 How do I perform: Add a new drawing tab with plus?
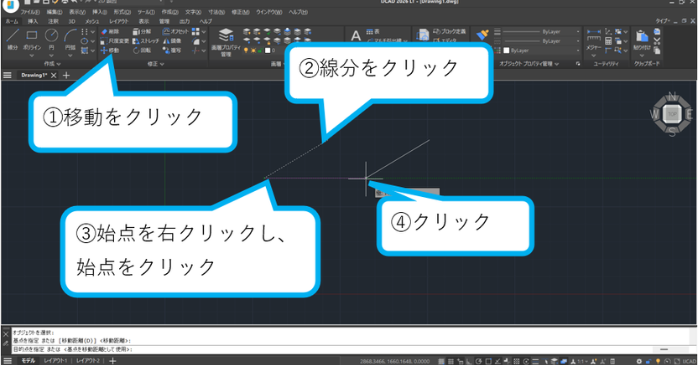(x=66, y=75)
